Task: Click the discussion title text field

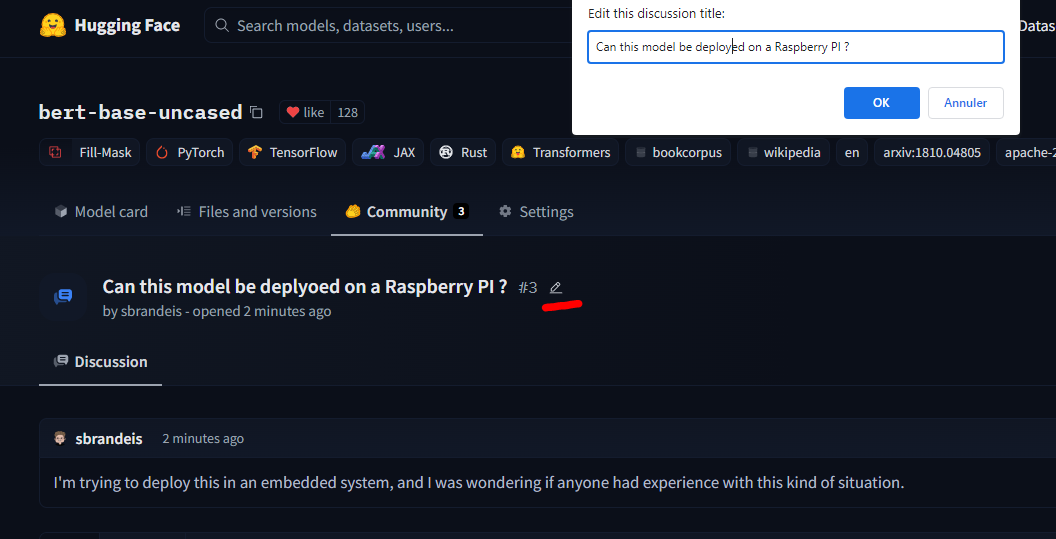Action: [795, 47]
